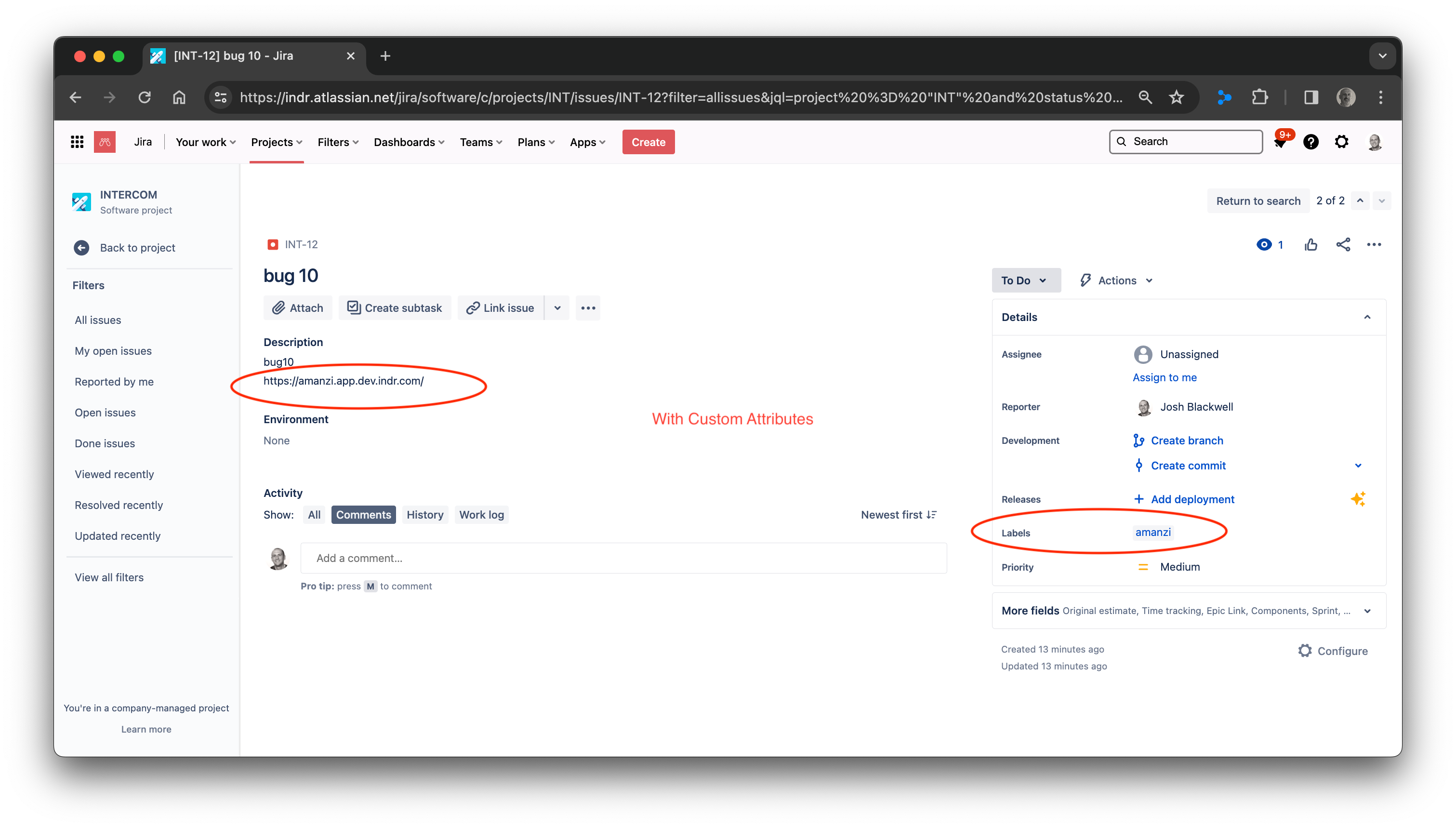Toggle the browser side panel icon
Screen dimensions: 1456x828
point(1310,97)
